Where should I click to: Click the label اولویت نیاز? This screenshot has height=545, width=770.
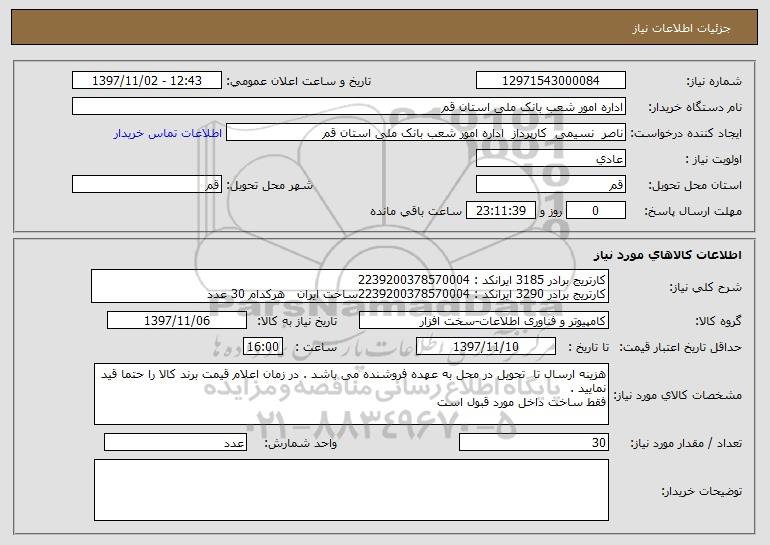coord(714,160)
